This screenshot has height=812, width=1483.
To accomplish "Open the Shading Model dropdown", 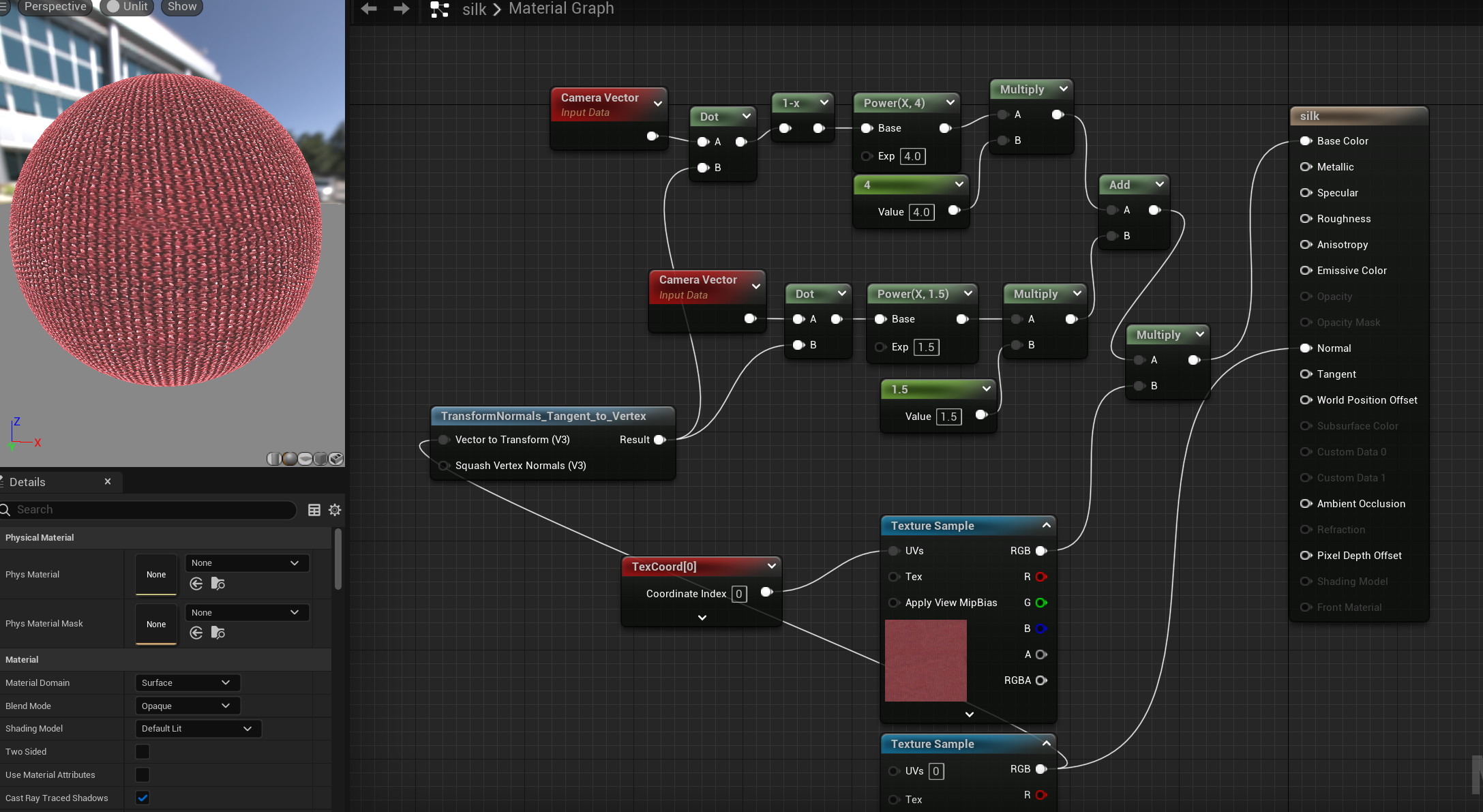I will 198,729.
